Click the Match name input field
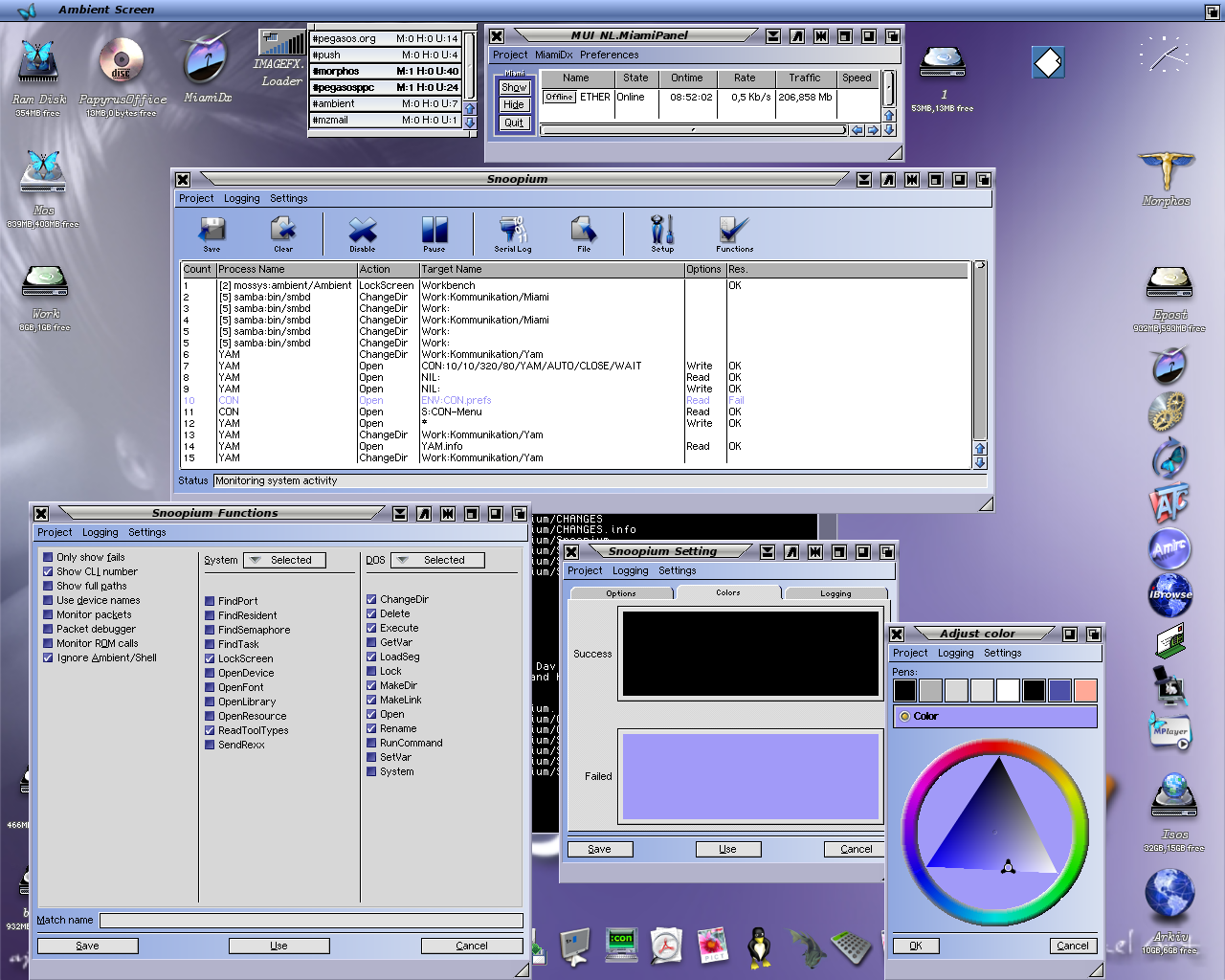The image size is (1225, 980). click(311, 920)
